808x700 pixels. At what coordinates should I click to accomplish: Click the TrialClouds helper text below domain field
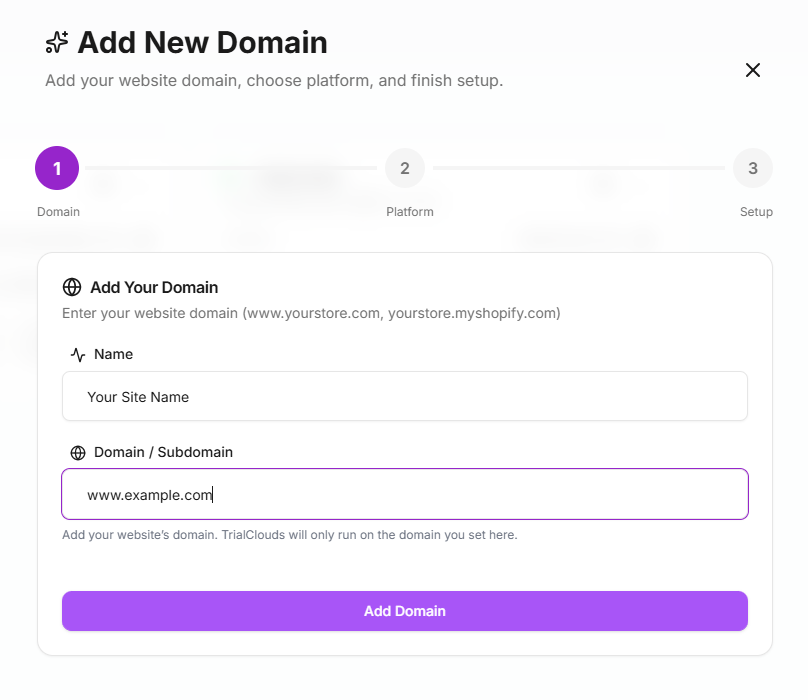pos(289,535)
